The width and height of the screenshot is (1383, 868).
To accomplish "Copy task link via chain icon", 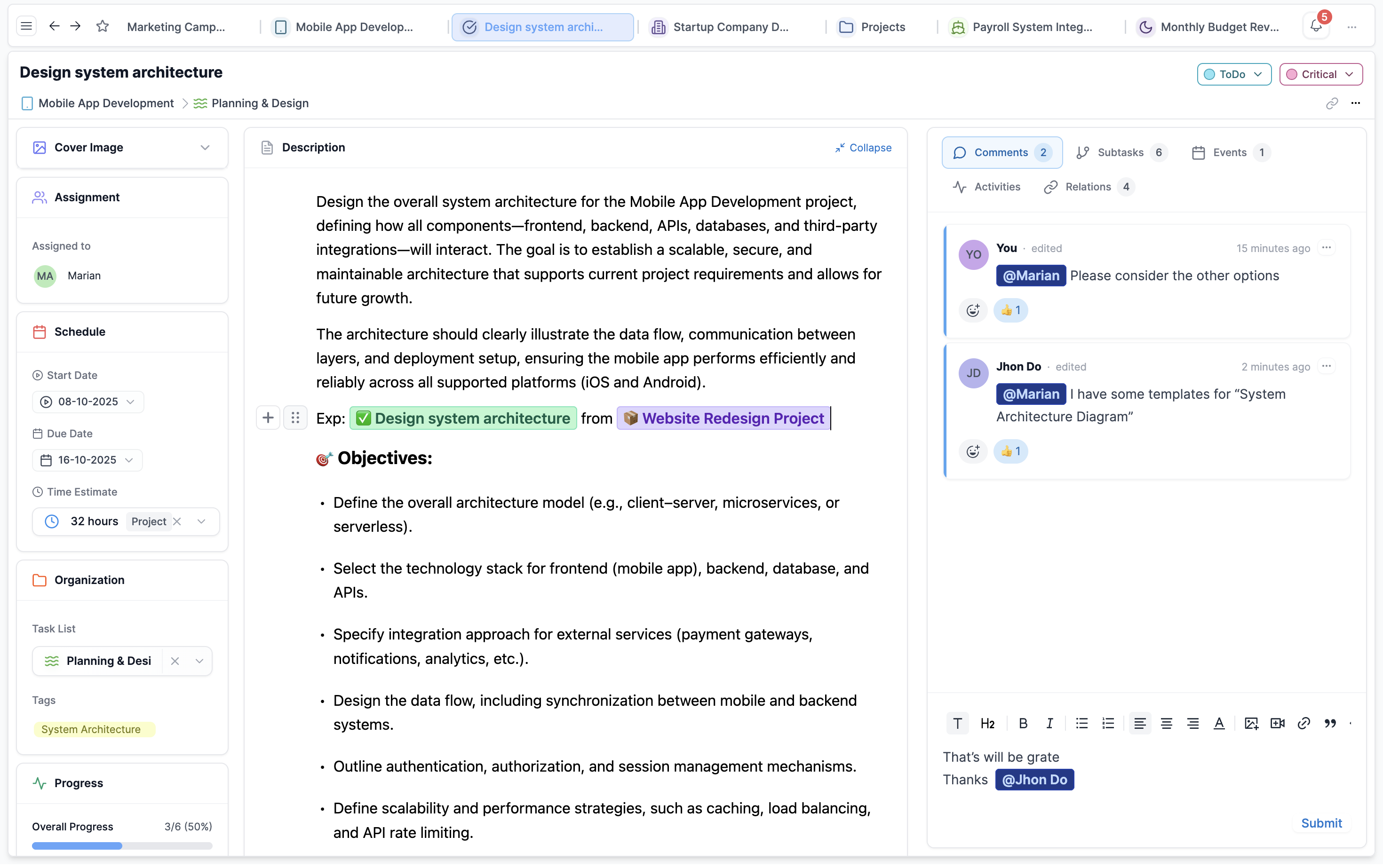I will coord(1332,103).
